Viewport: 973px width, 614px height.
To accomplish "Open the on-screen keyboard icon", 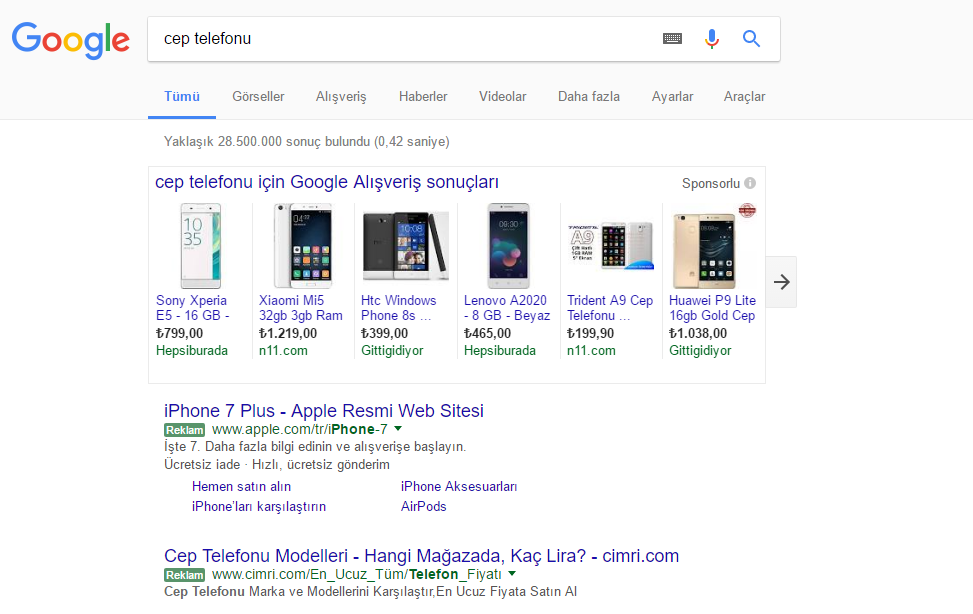I will [672, 38].
